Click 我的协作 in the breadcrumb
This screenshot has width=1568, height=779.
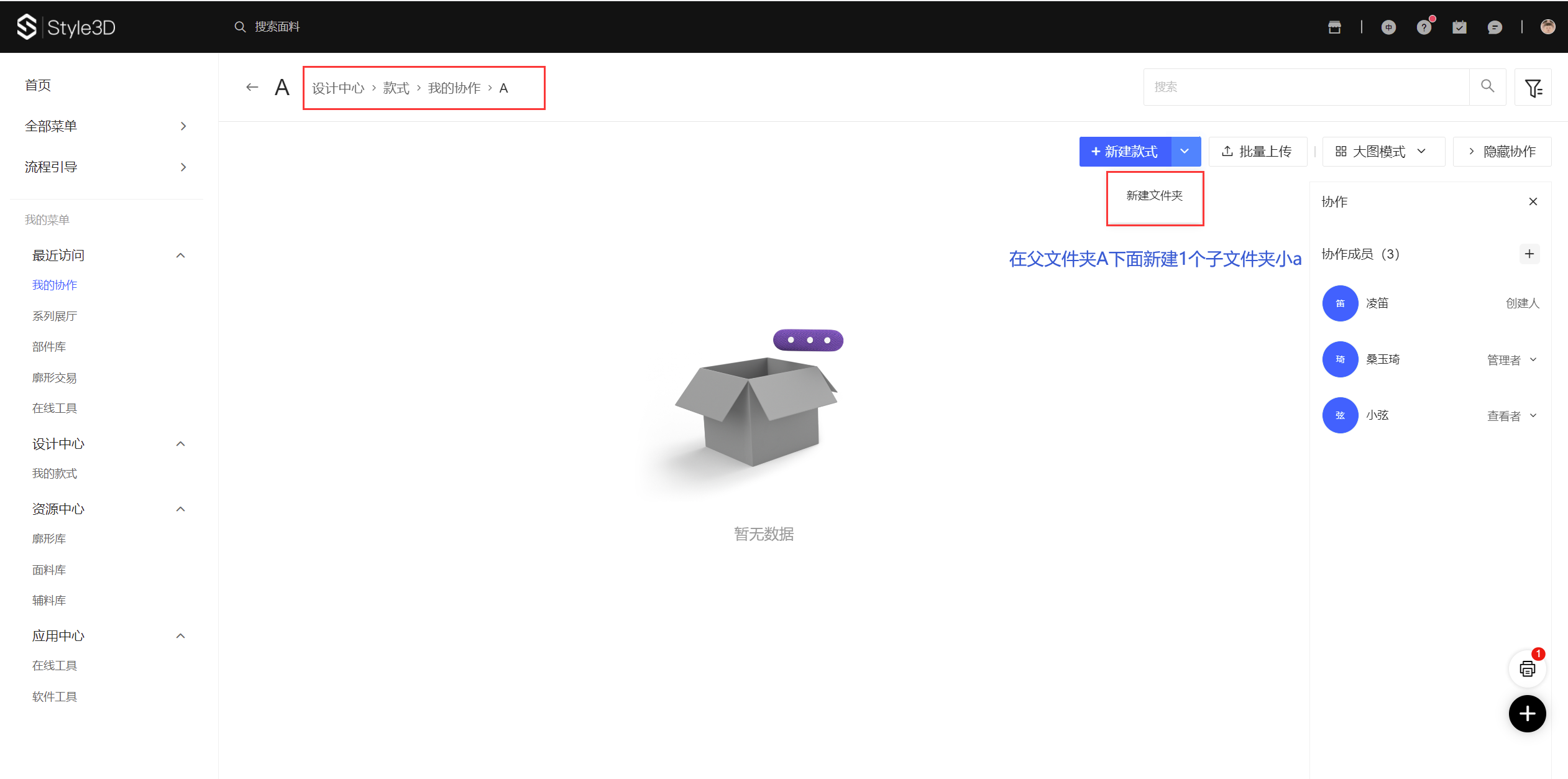(x=454, y=88)
